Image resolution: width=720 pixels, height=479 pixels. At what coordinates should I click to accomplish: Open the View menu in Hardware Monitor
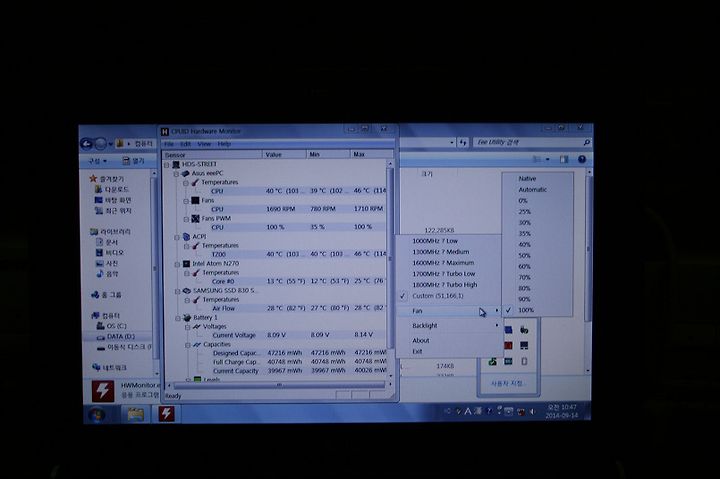pyautogui.click(x=204, y=144)
